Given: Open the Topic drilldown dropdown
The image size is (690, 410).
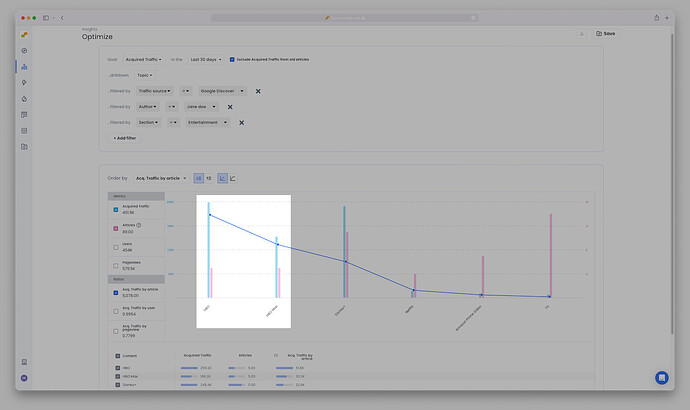Looking at the screenshot, I should [x=145, y=75].
